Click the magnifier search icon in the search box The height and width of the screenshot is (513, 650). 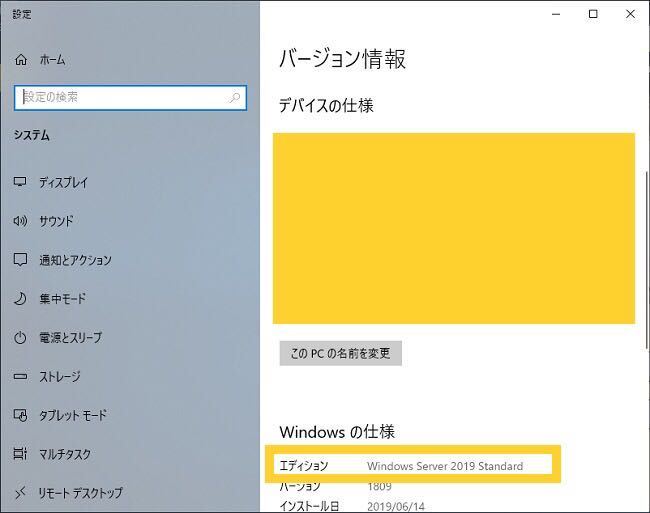click(x=235, y=98)
